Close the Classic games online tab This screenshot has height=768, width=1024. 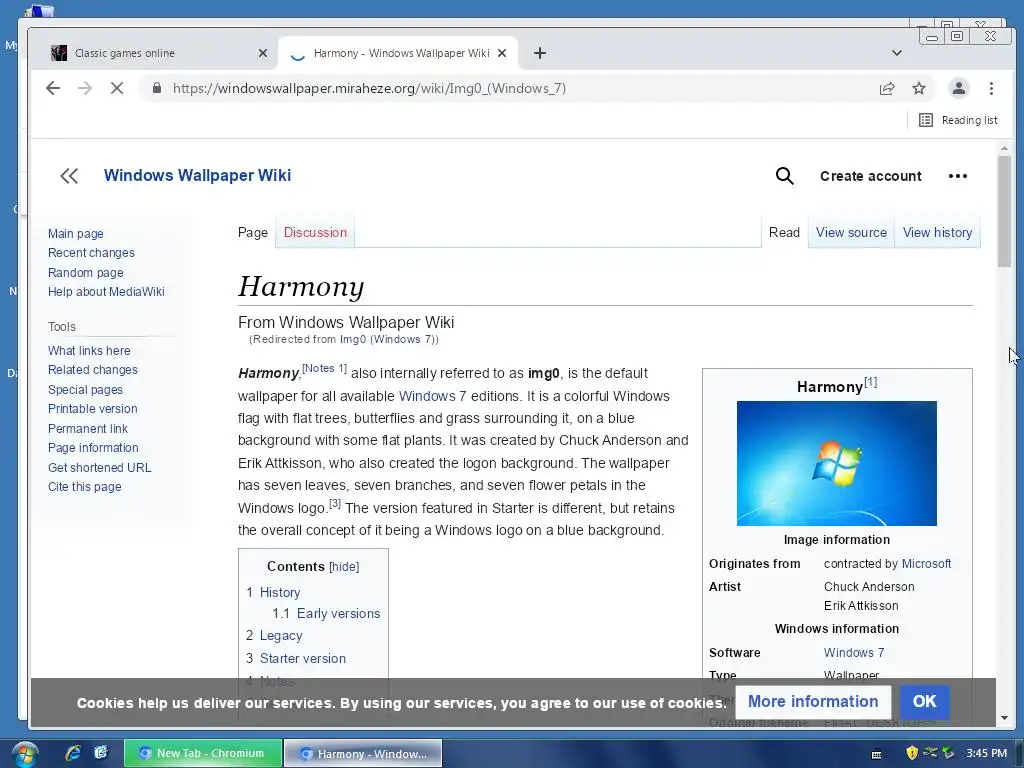(x=263, y=53)
